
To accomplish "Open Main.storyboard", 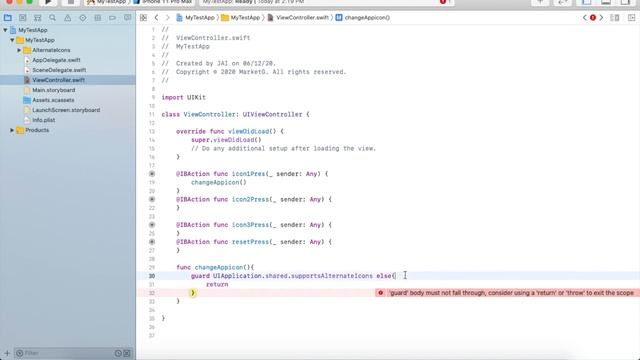I will 53,90.
